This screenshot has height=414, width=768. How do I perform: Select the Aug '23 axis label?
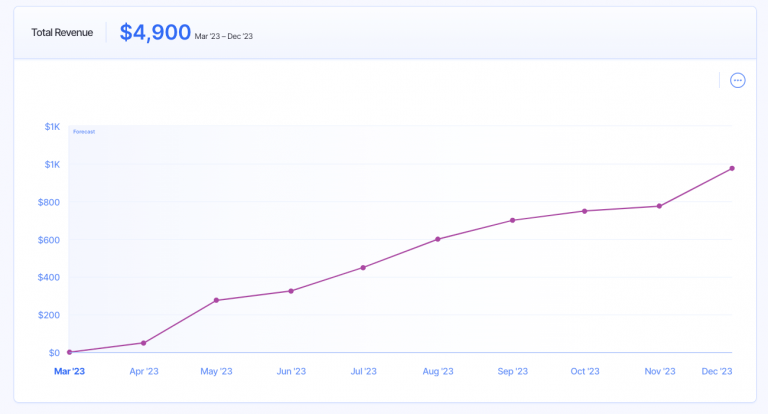click(x=438, y=371)
